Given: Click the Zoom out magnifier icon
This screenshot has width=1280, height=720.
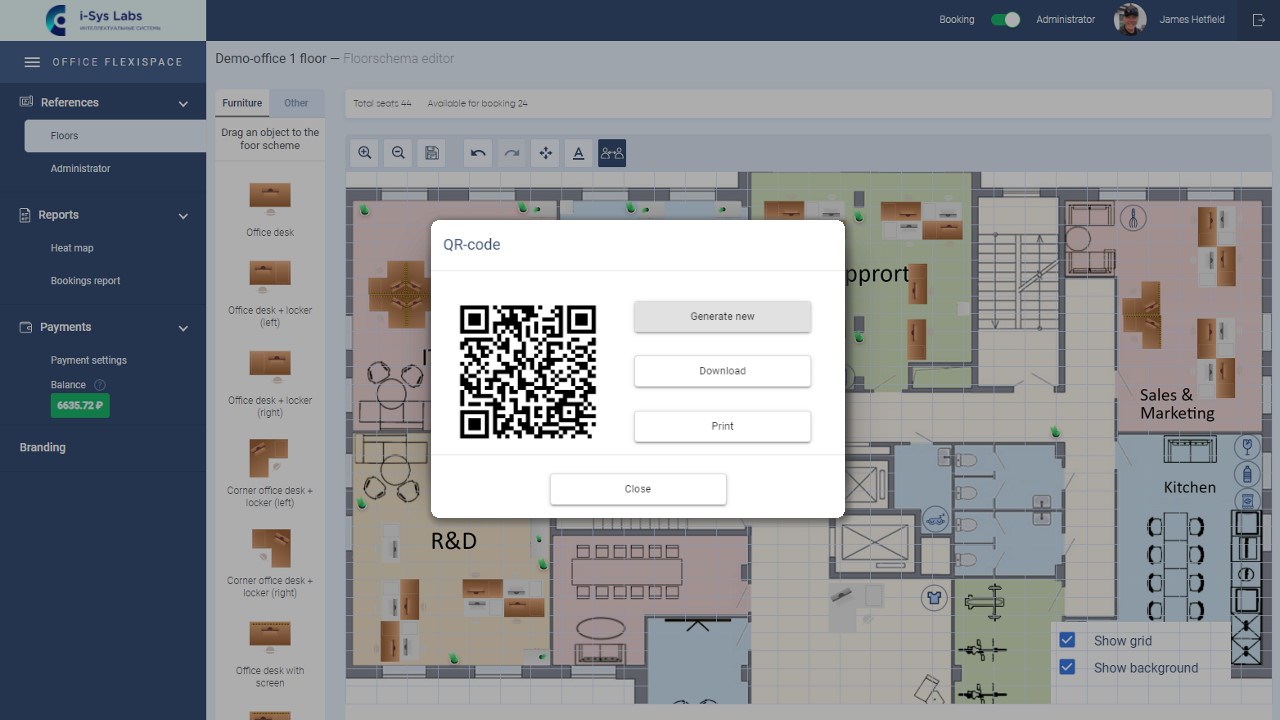Looking at the screenshot, I should 398,153.
